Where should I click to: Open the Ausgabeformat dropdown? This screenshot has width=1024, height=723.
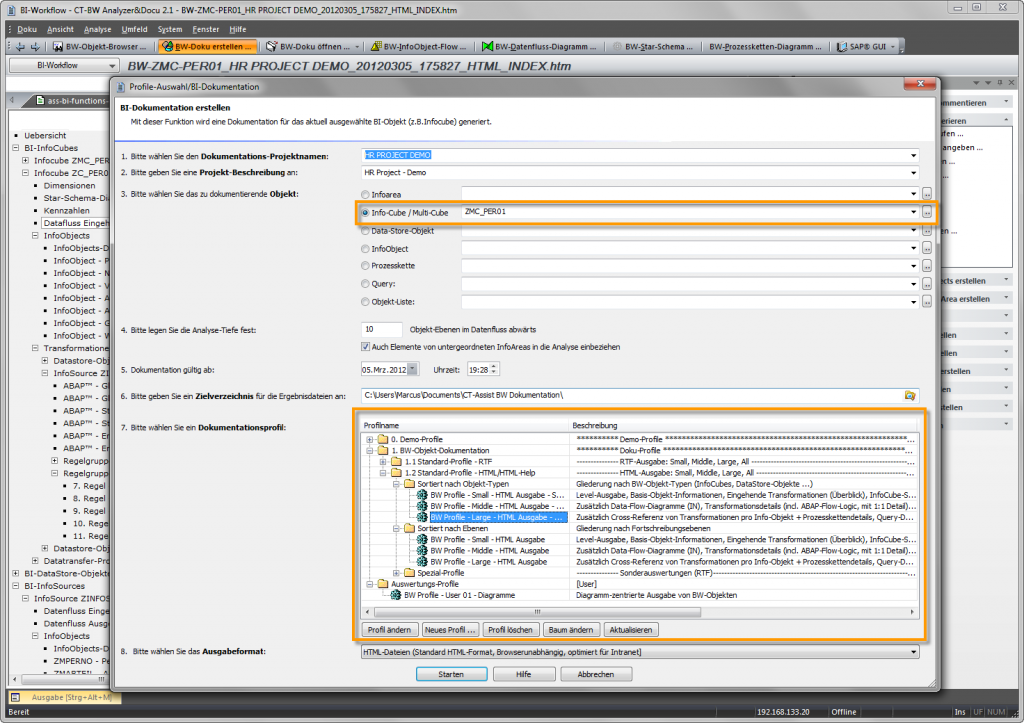tap(916, 650)
